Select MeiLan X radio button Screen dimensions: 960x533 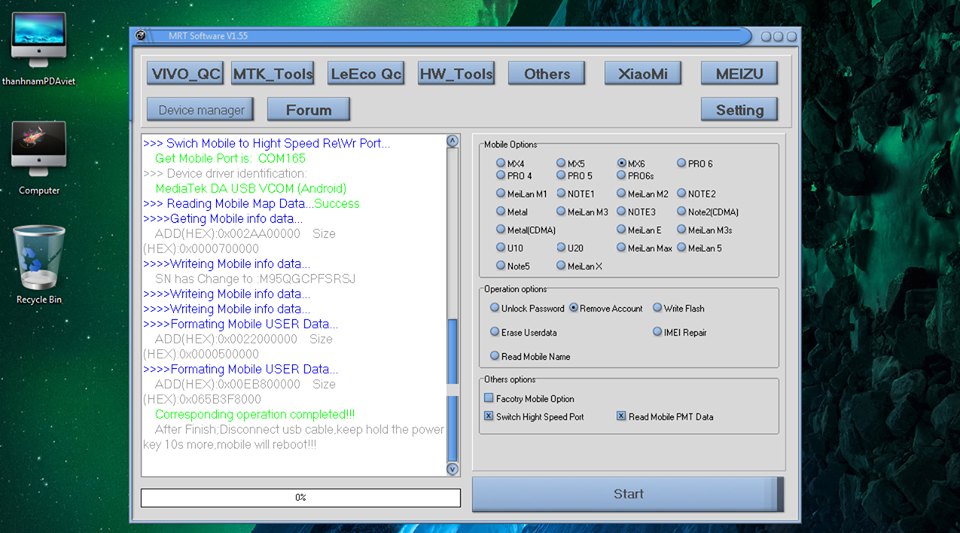click(x=561, y=266)
